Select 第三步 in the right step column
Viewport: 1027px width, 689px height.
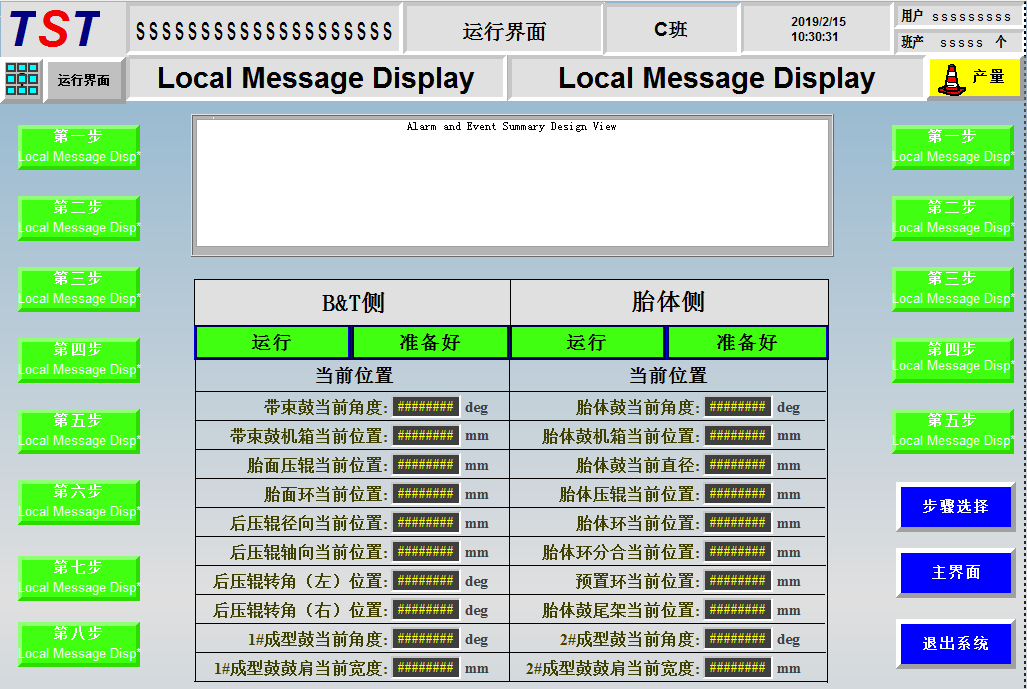point(952,289)
